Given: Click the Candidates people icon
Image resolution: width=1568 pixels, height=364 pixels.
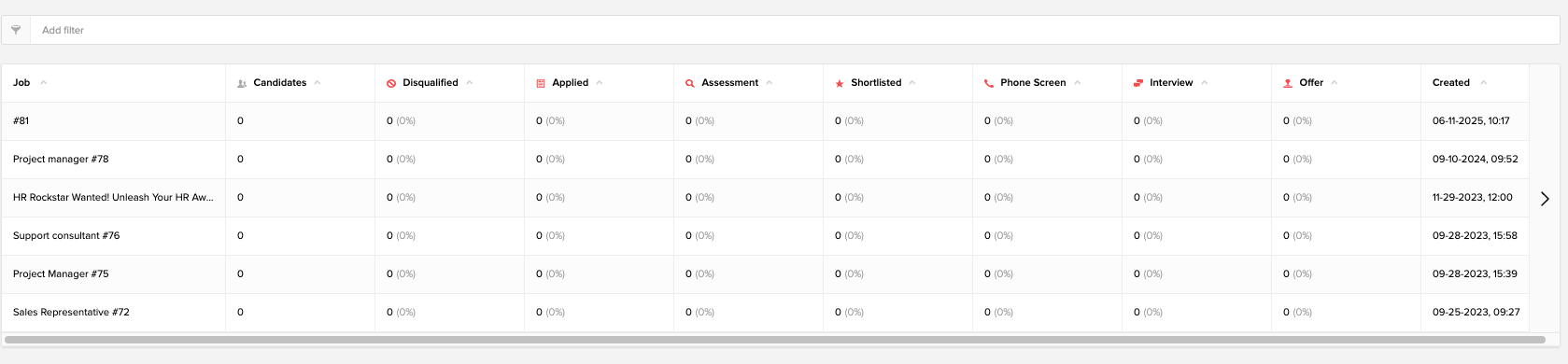Looking at the screenshot, I should [x=242, y=83].
